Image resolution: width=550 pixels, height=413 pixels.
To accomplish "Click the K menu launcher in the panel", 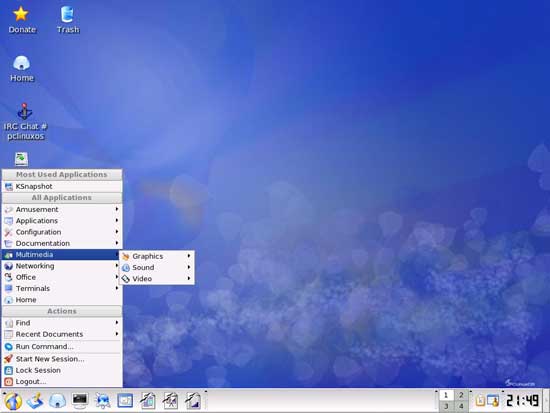I will (x=13, y=401).
